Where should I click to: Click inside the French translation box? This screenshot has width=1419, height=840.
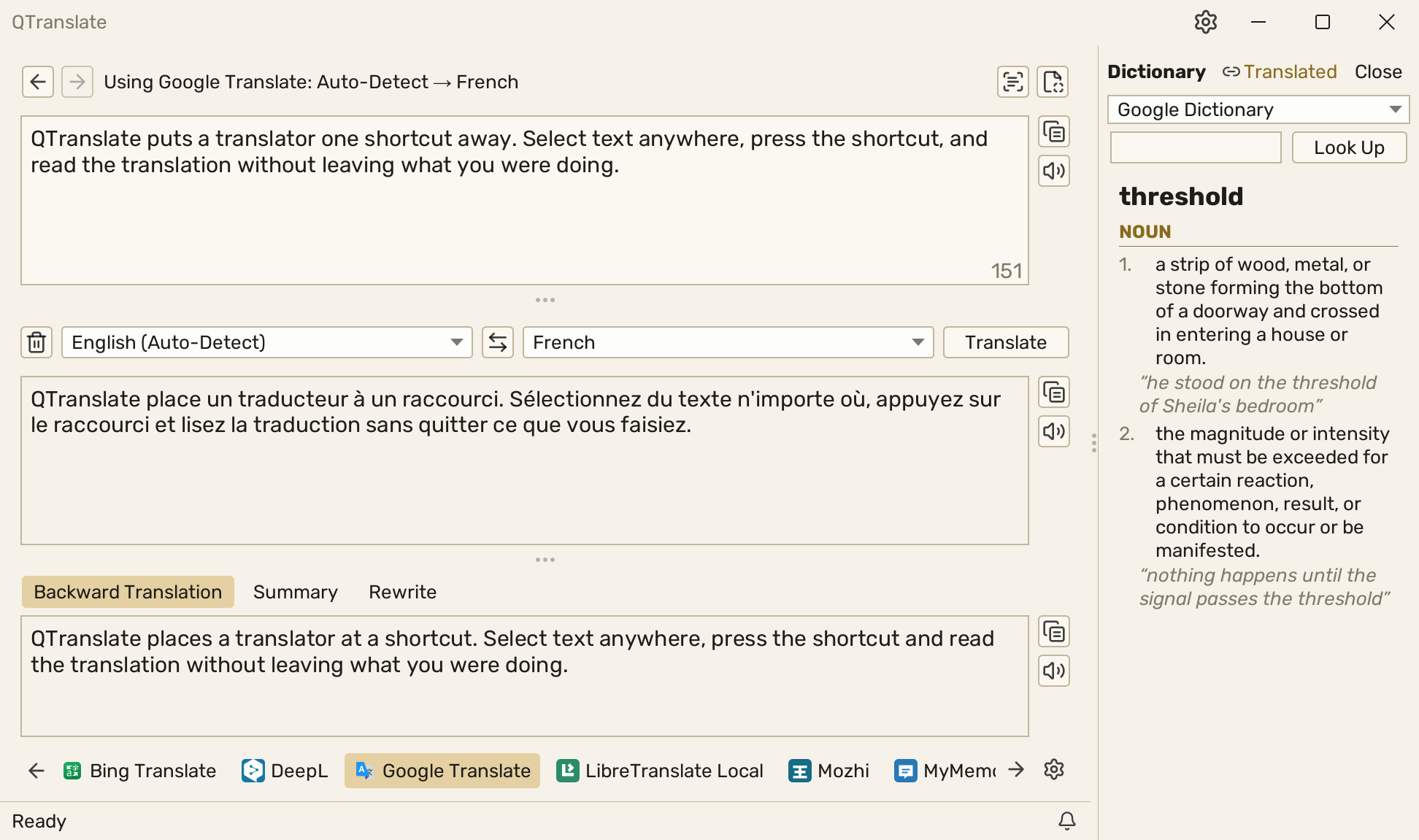pos(524,461)
